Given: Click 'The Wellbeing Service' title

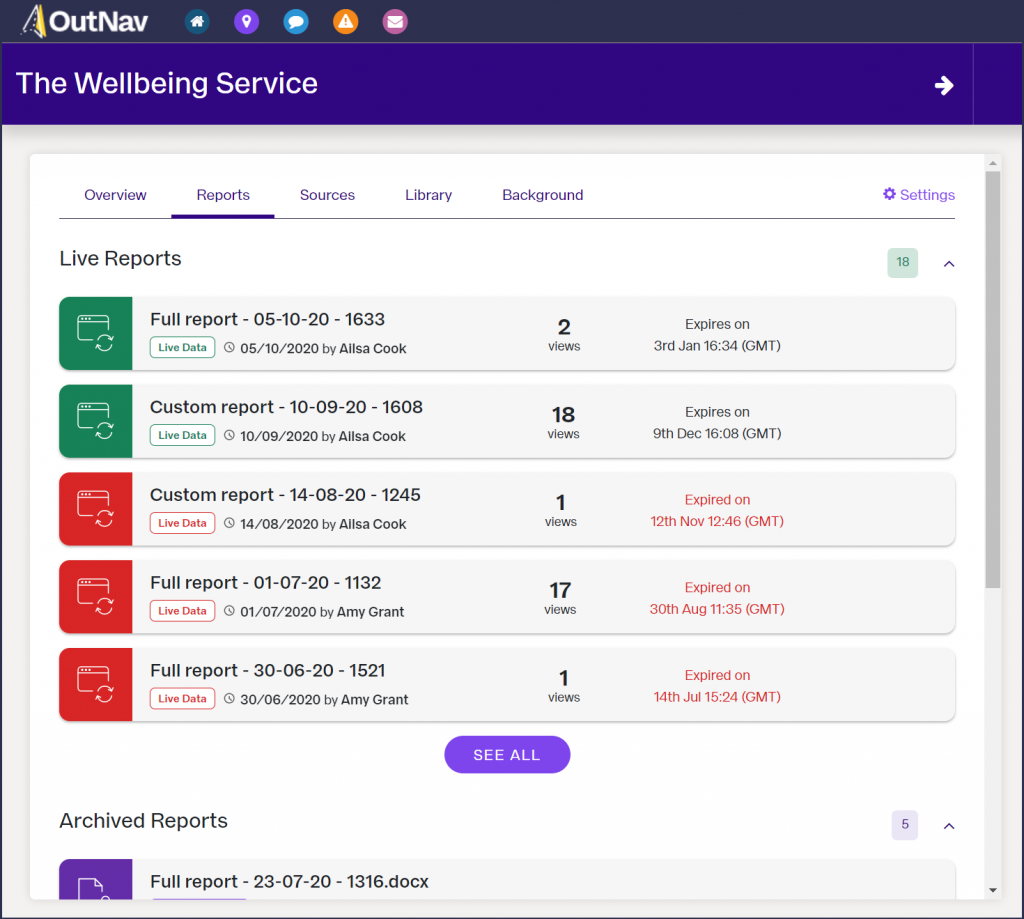Looking at the screenshot, I should (167, 84).
